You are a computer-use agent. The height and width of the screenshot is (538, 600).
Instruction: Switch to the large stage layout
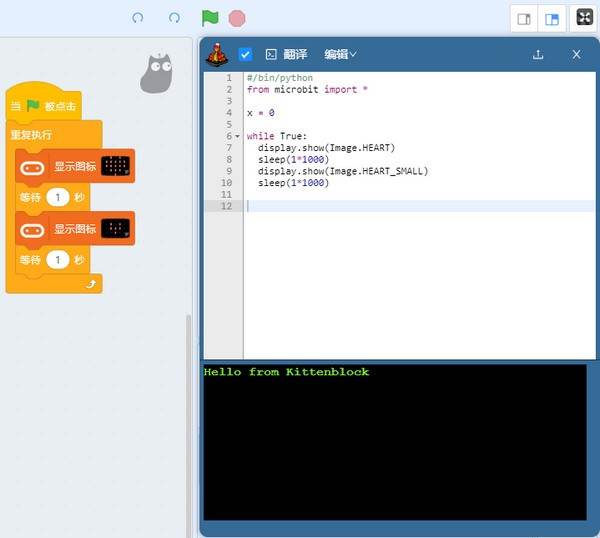(551, 19)
